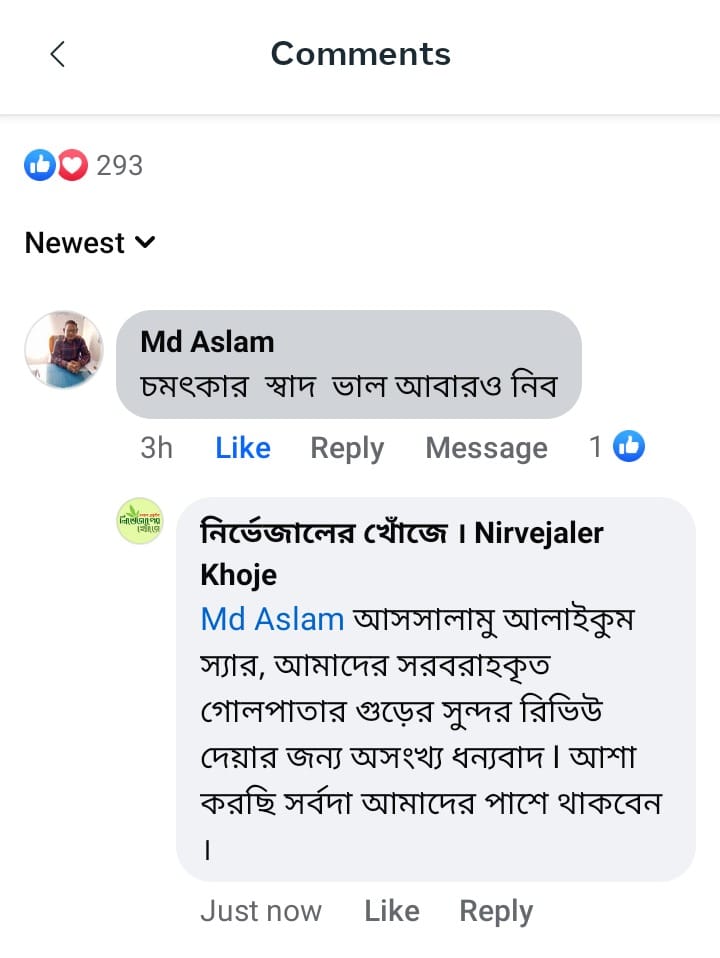Click the blue thumbs-up reaction icon beside 293

[x=39, y=165]
